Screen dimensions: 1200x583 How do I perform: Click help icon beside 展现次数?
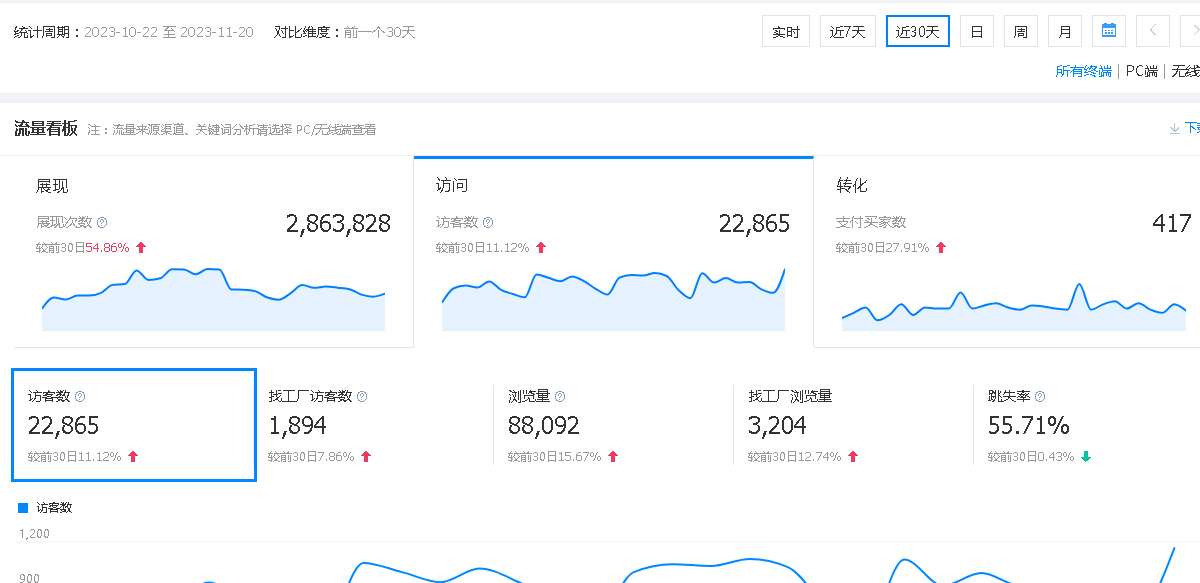[x=102, y=223]
